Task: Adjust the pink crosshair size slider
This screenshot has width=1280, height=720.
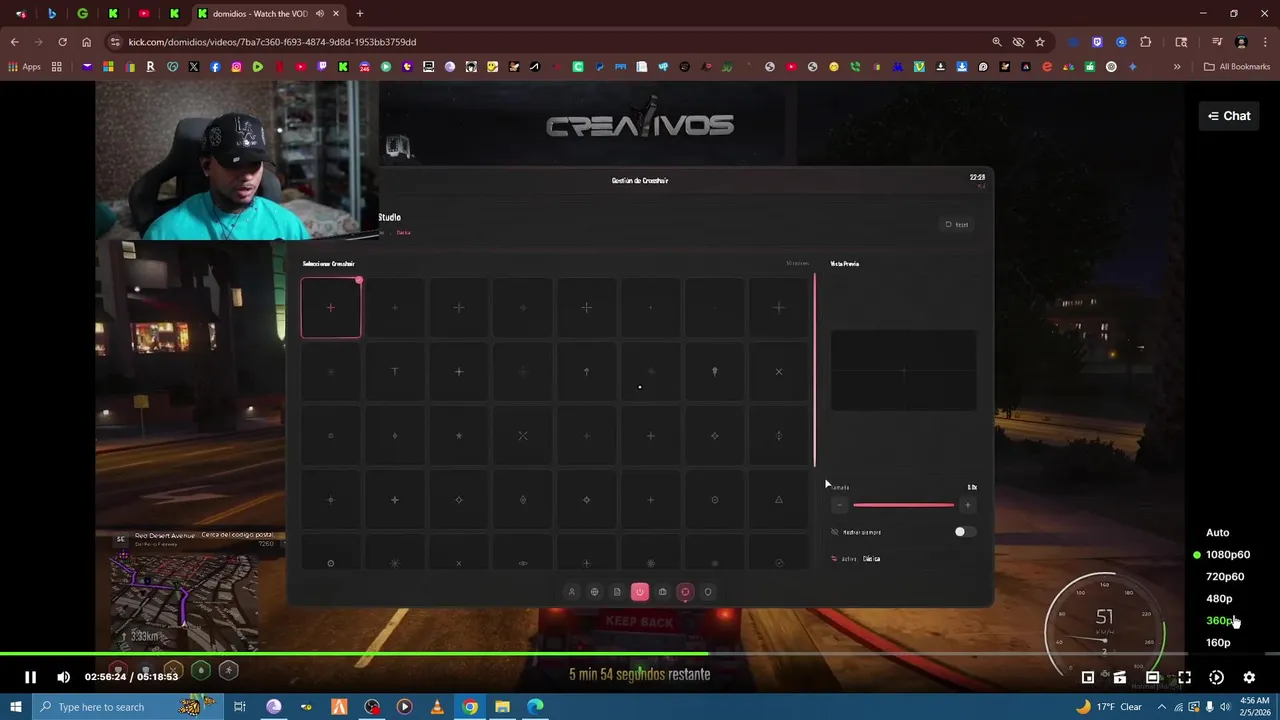Action: 903,505
